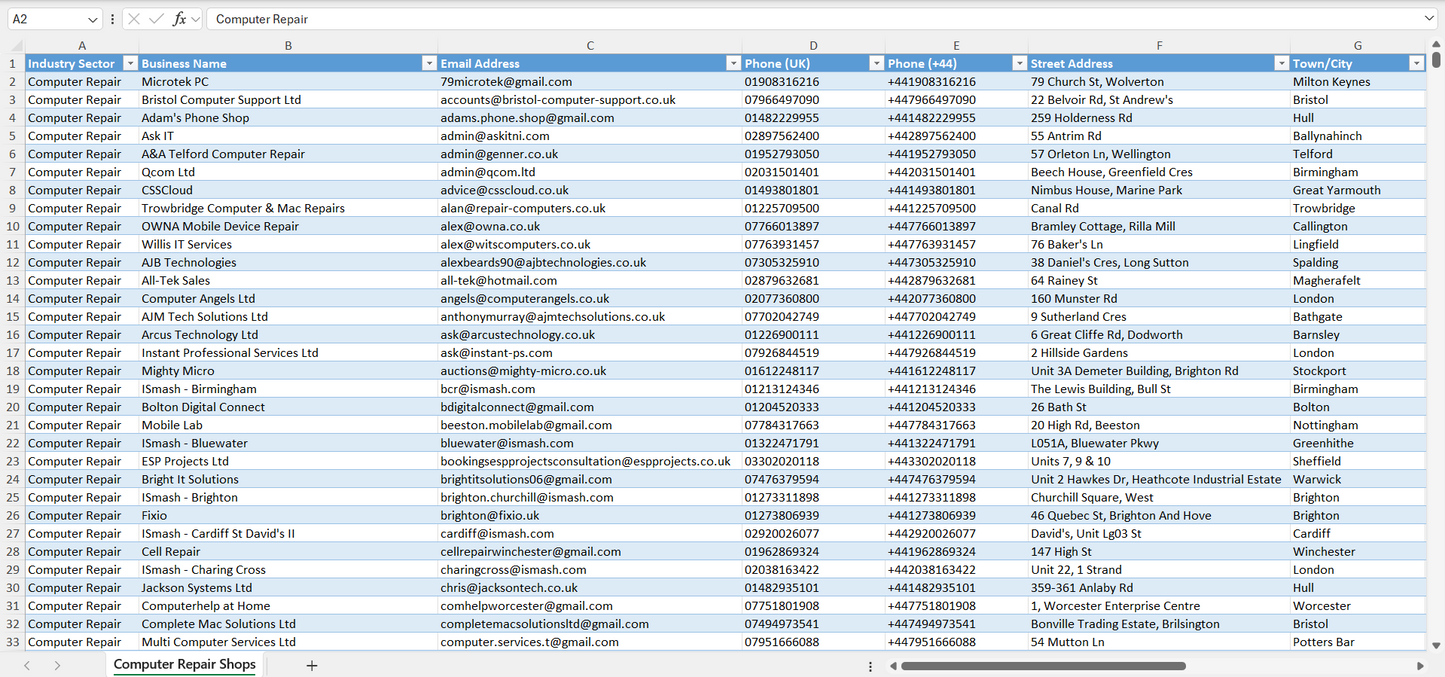Viewport: 1445px width, 677px height.
Task: Select the cell ESP Projects Ltd
Action: (x=288, y=461)
